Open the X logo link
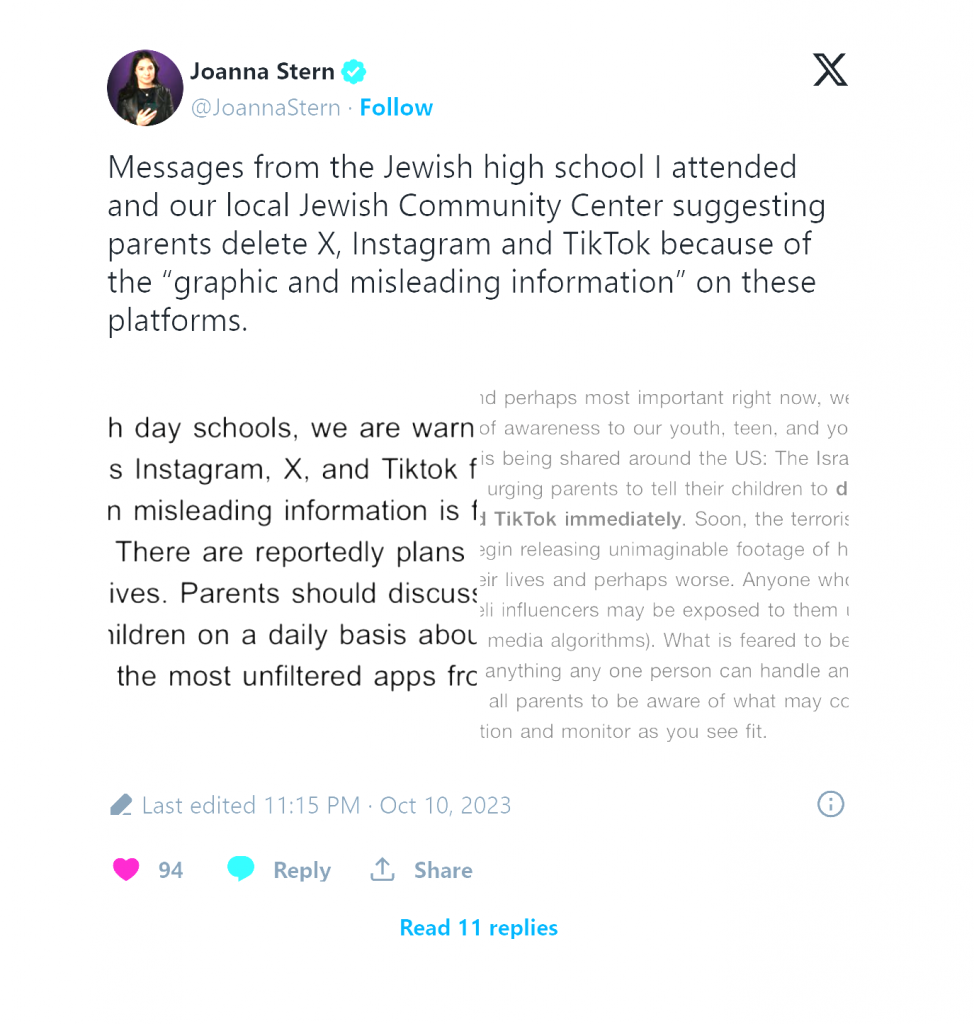The image size is (974, 1024). click(830, 70)
